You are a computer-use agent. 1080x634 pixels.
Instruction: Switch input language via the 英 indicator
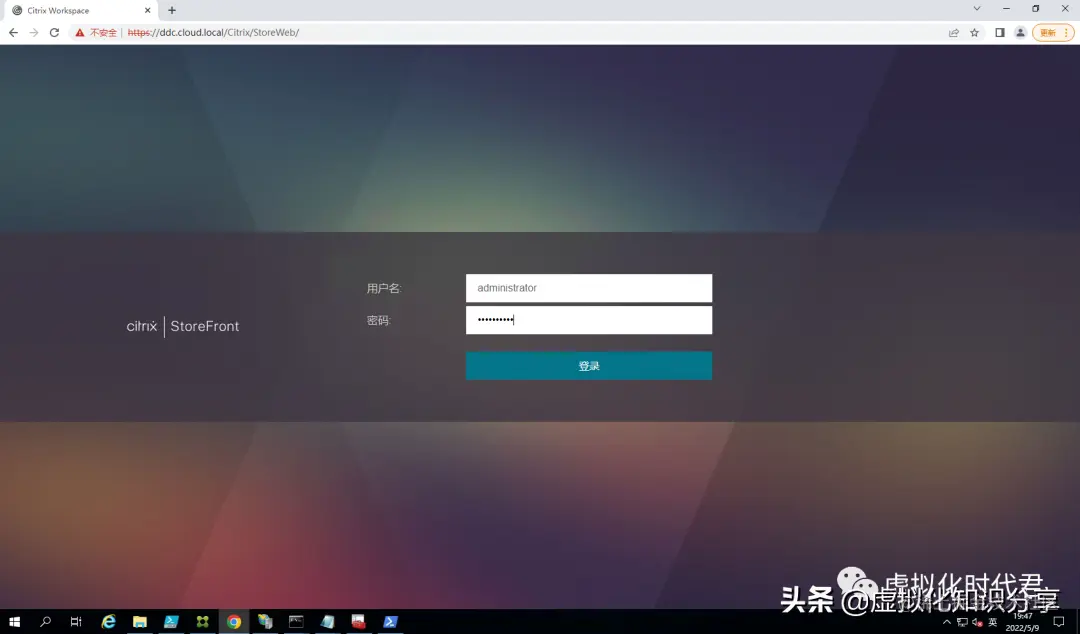[x=994, y=621]
